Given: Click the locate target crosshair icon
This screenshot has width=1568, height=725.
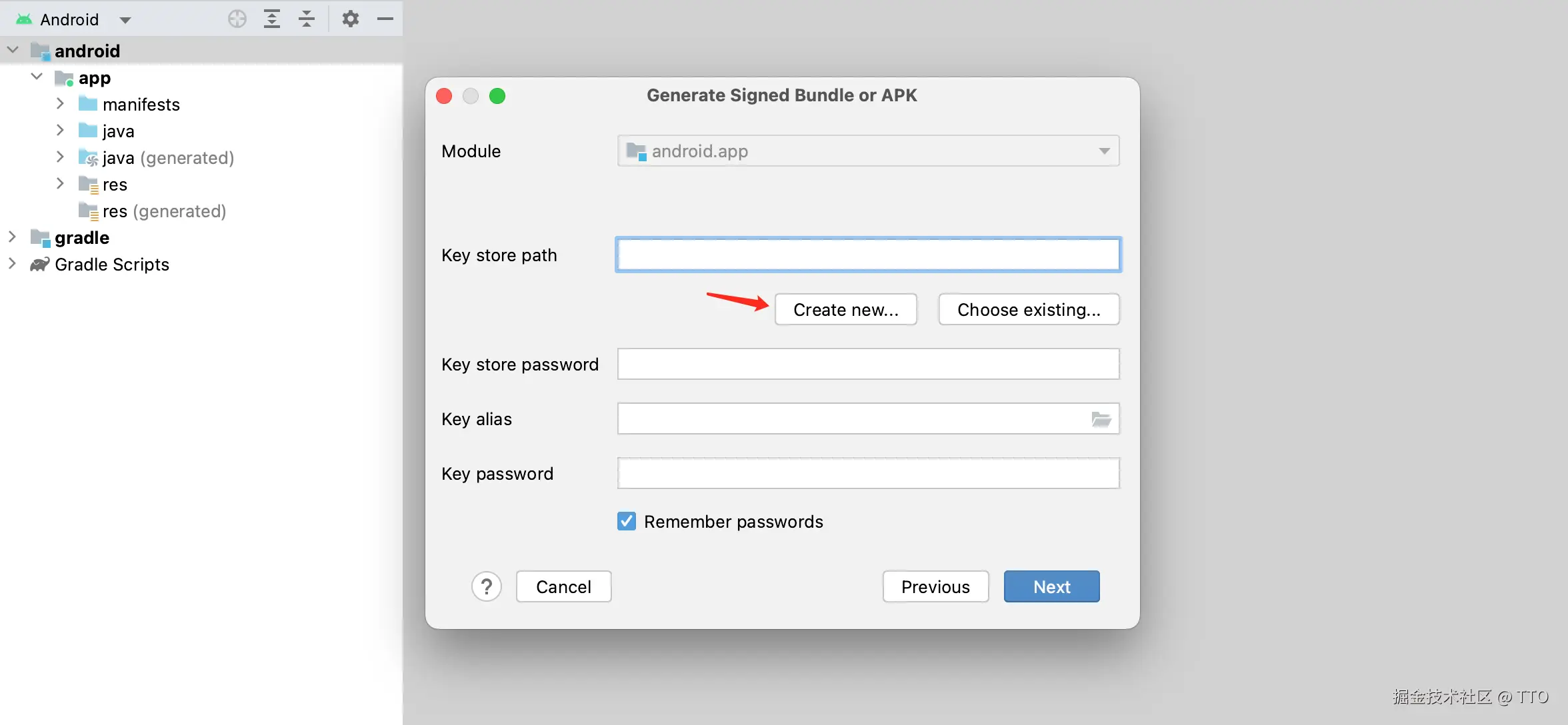Looking at the screenshot, I should (237, 19).
